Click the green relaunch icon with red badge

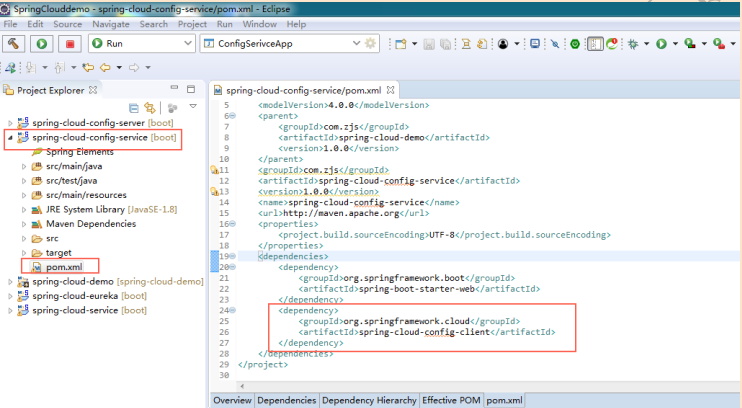click(x=612, y=44)
